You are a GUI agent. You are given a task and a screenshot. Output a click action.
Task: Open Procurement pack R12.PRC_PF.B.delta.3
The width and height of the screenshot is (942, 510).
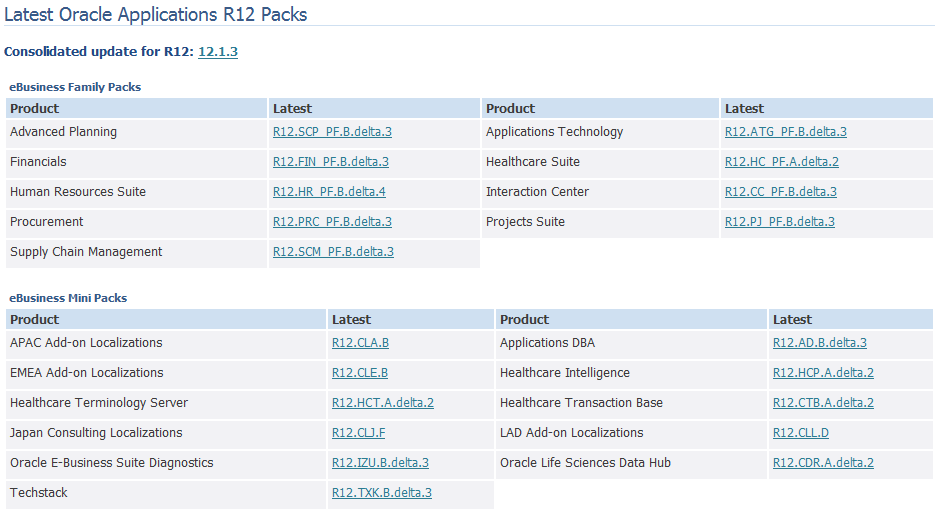tap(332, 222)
